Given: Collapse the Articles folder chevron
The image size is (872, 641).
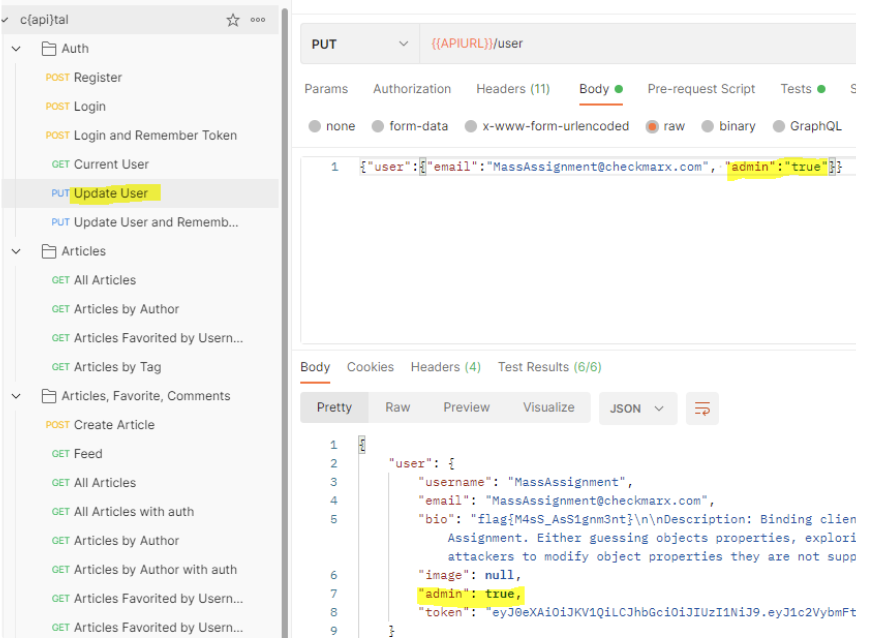Looking at the screenshot, I should [x=16, y=251].
